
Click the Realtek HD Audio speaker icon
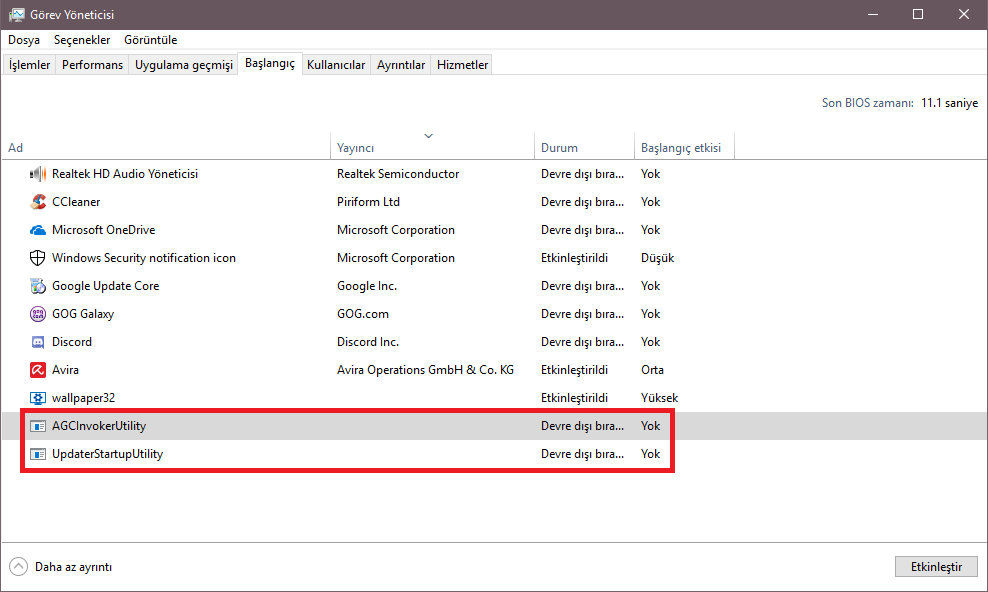(38, 174)
